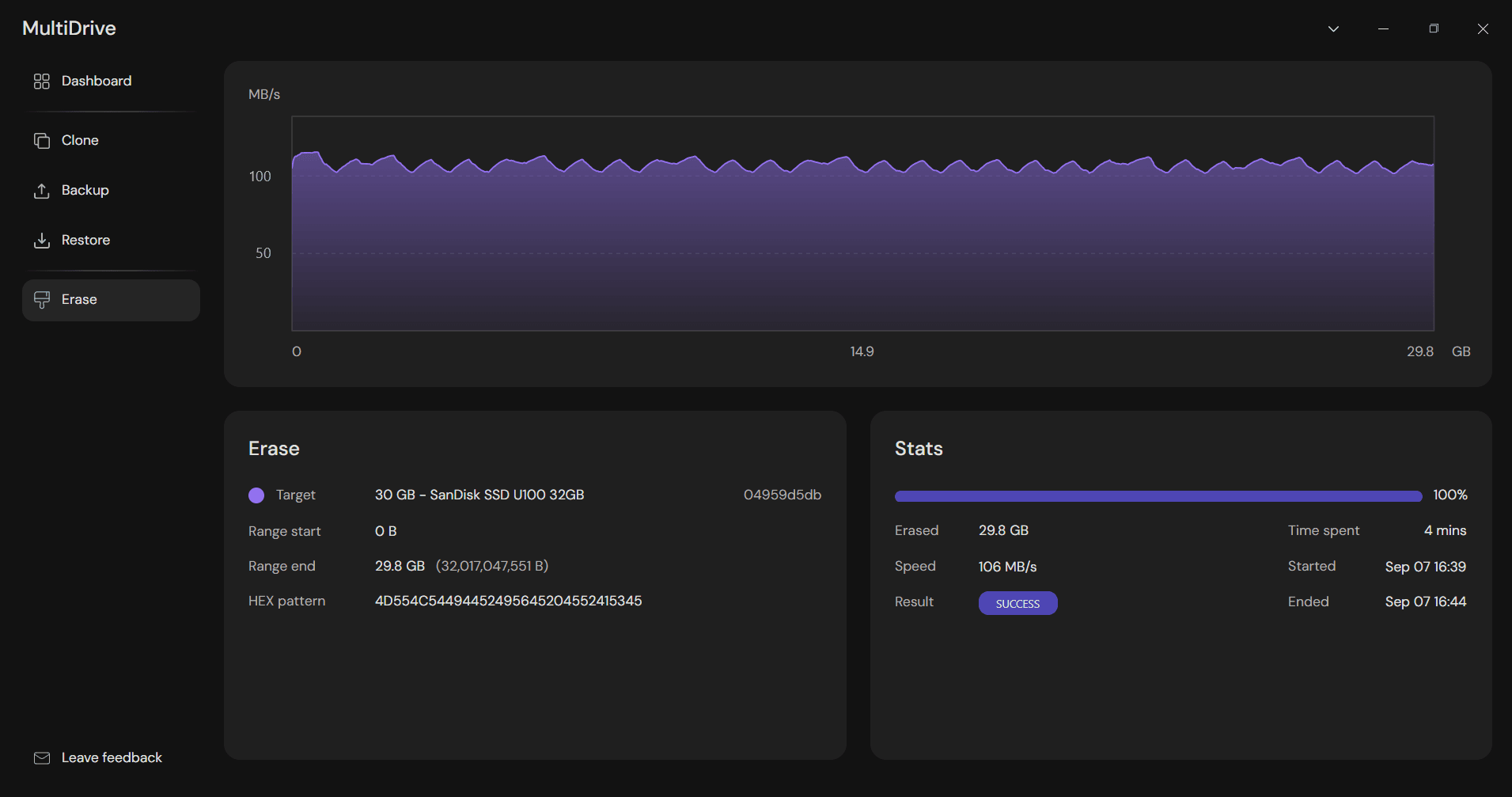
Task: Open Leave feedback link
Action: [98, 758]
